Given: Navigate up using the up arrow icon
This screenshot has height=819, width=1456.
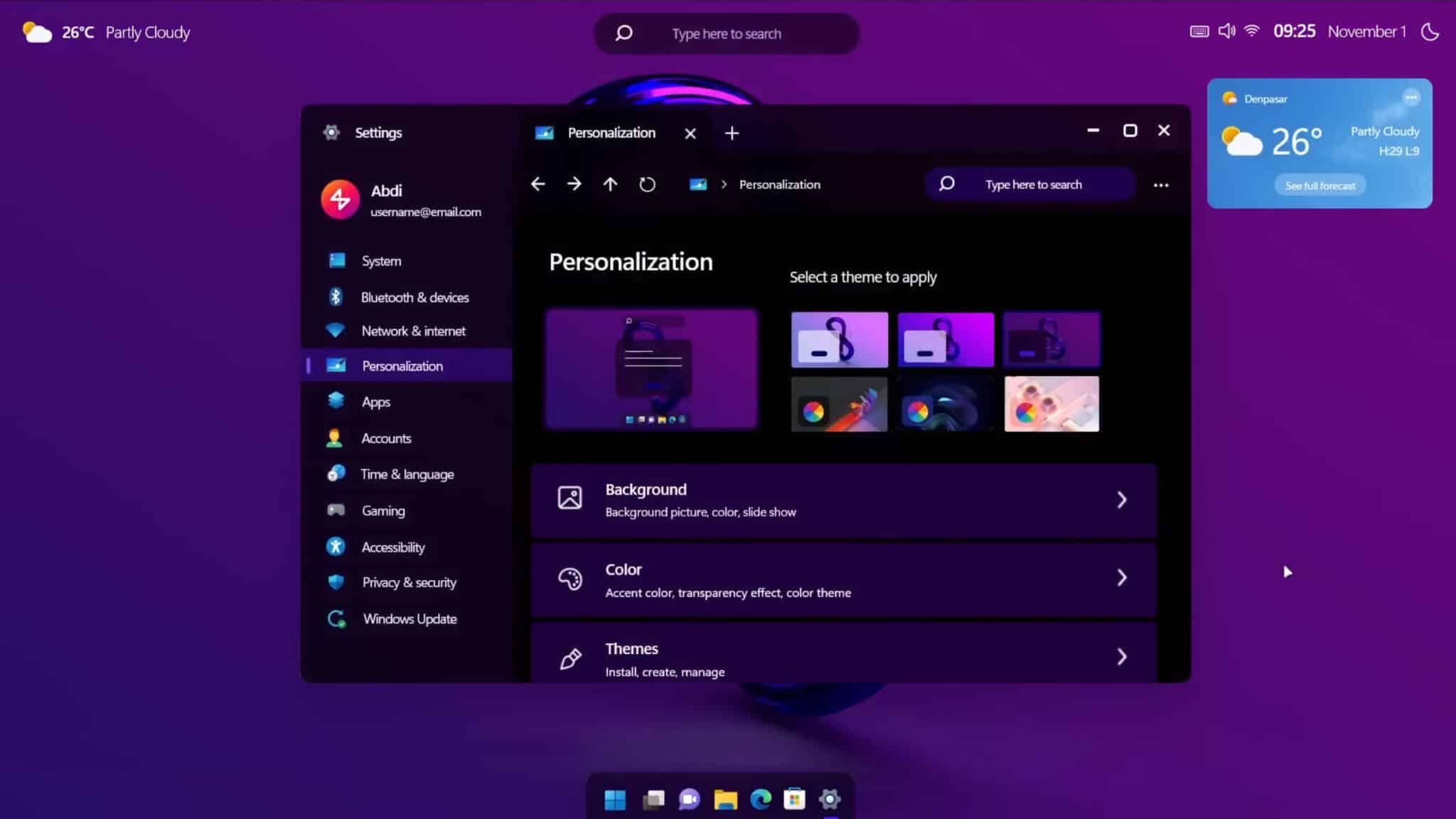Looking at the screenshot, I should pos(609,183).
